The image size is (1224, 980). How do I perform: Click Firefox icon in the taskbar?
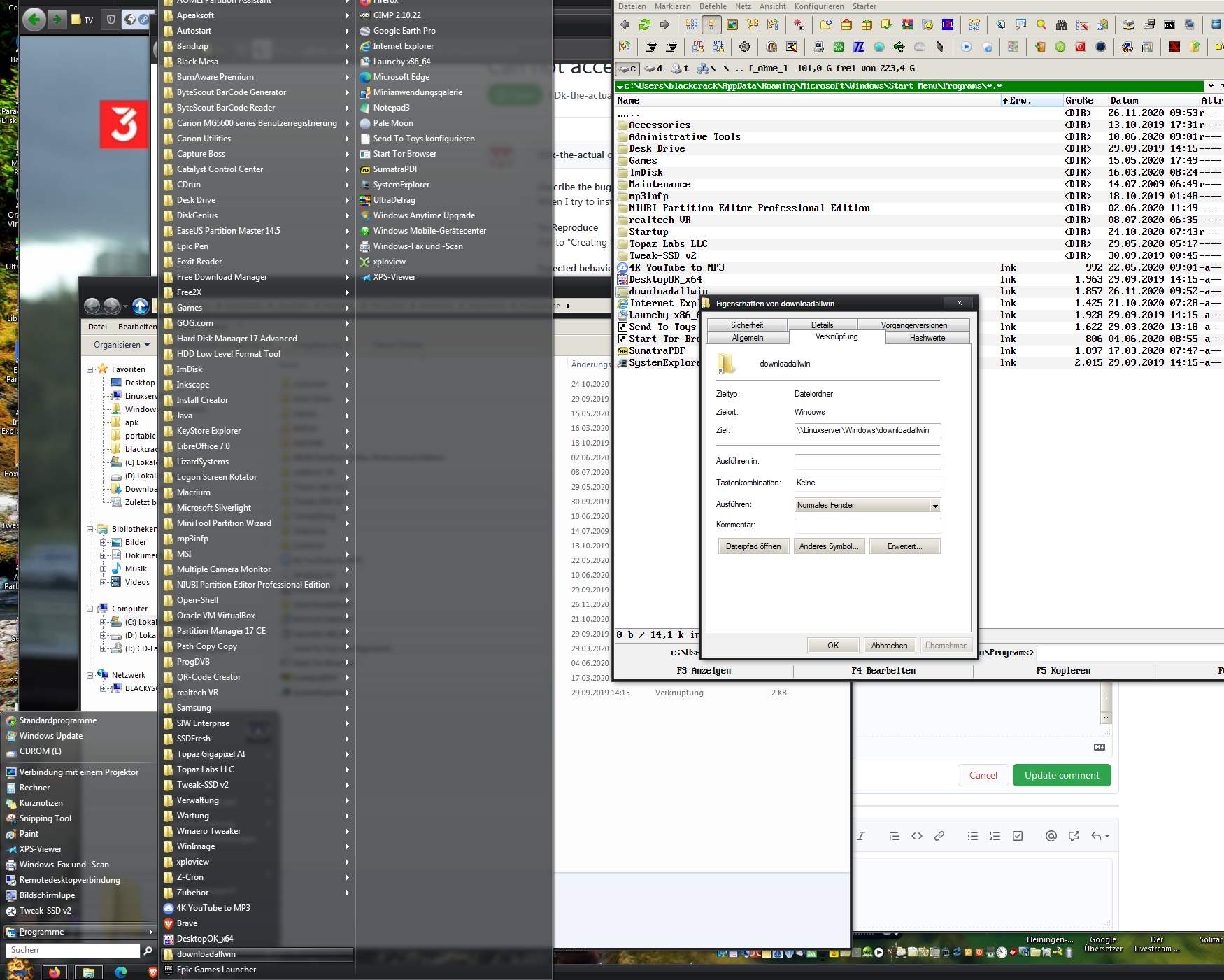55,972
